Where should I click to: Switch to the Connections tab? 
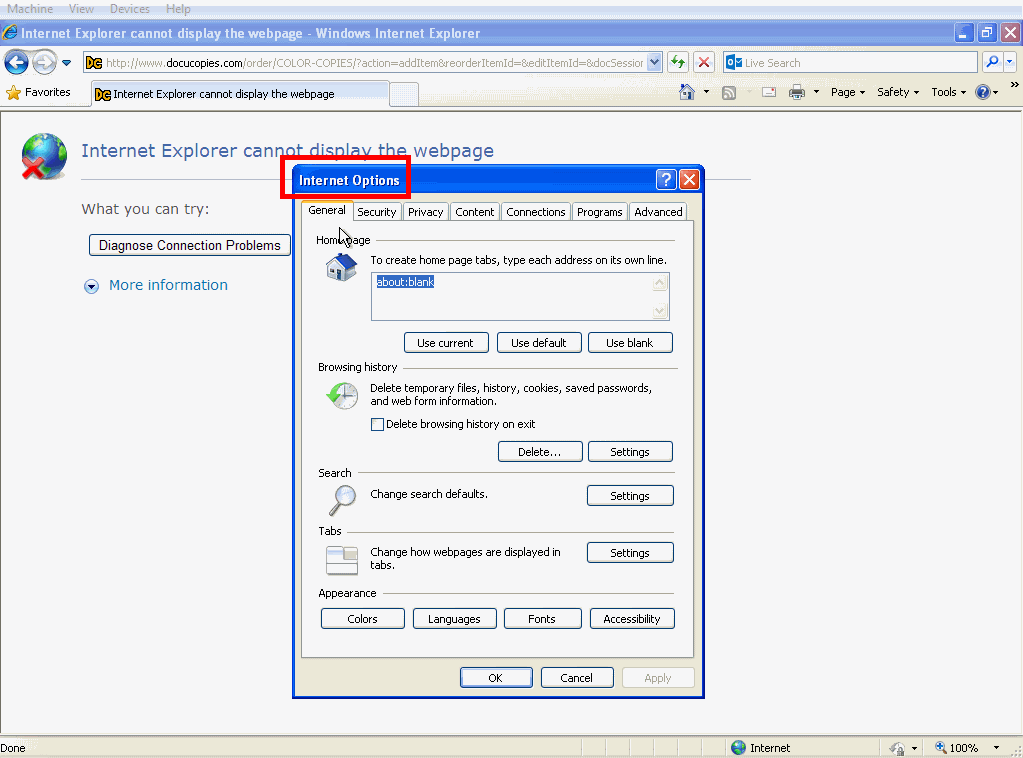(536, 212)
